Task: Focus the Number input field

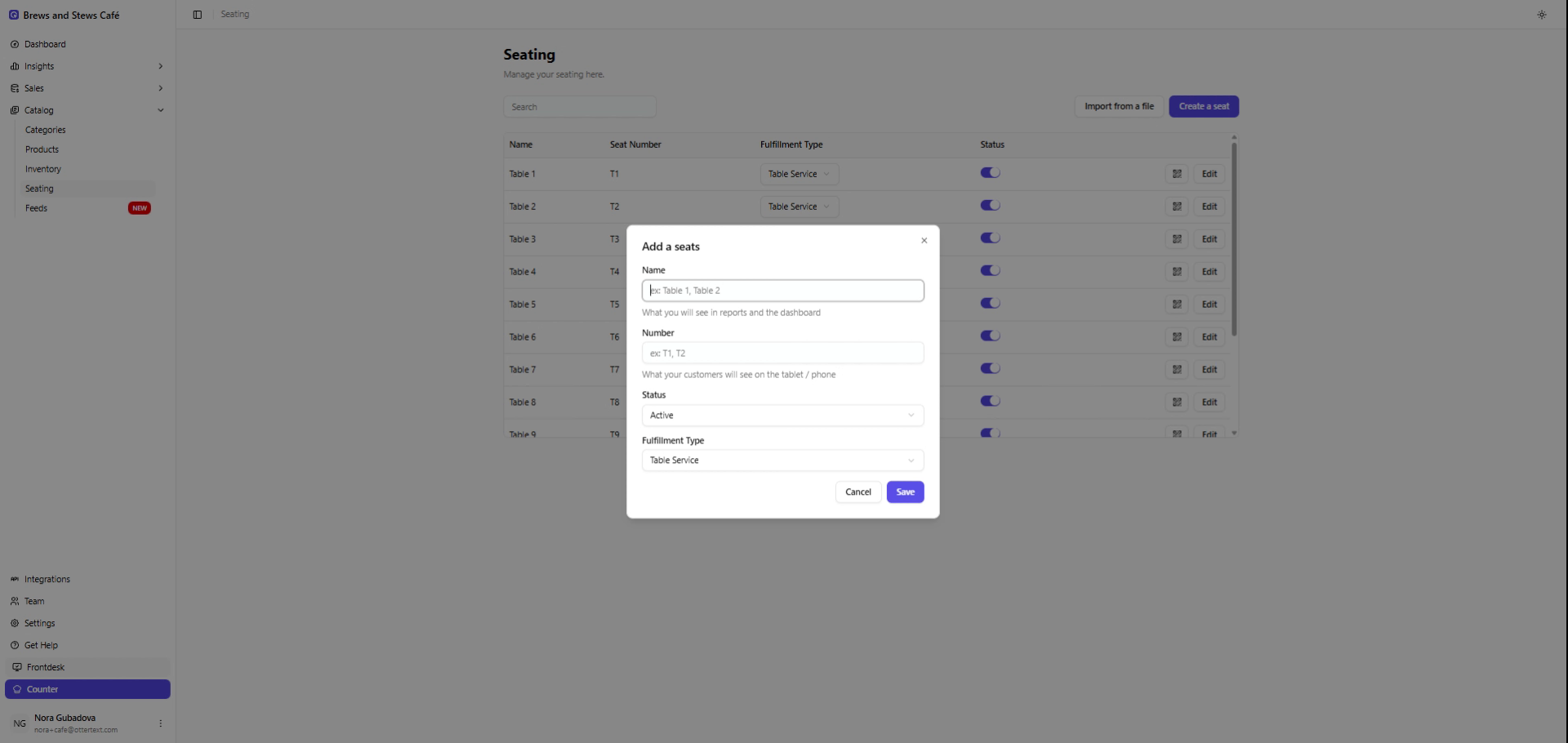Action: click(782, 354)
